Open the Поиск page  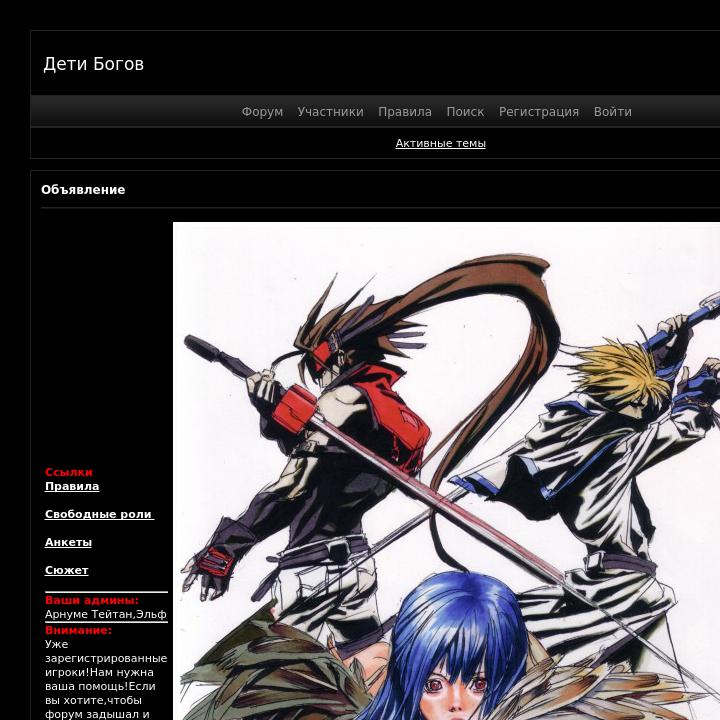(x=465, y=112)
